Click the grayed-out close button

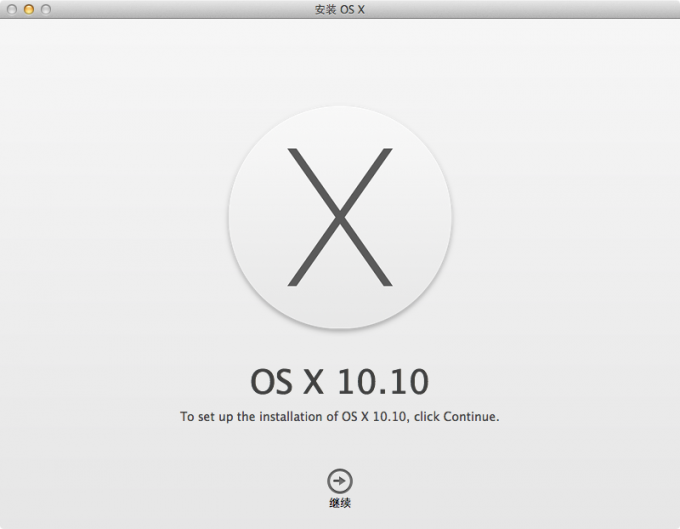pyautogui.click(x=12, y=9)
